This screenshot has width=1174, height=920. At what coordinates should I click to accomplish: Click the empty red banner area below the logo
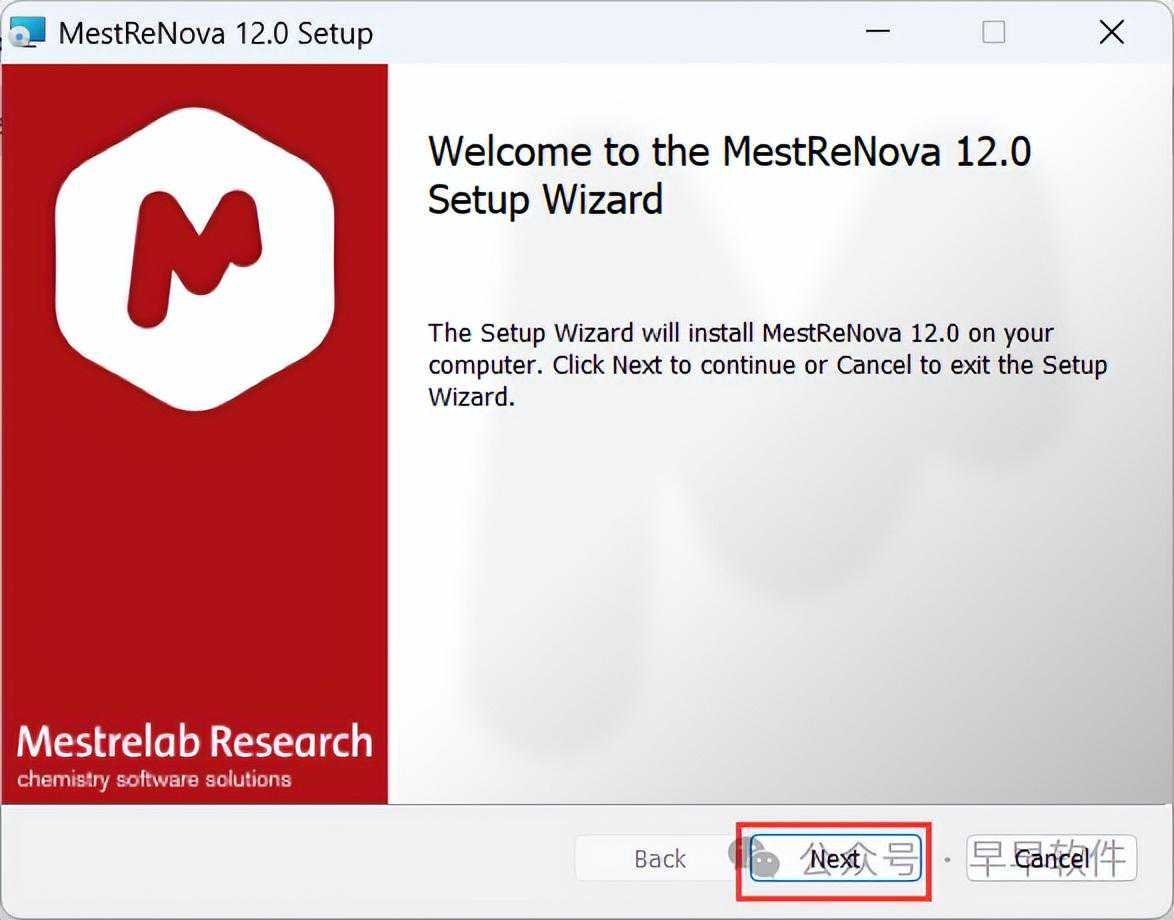[193, 560]
